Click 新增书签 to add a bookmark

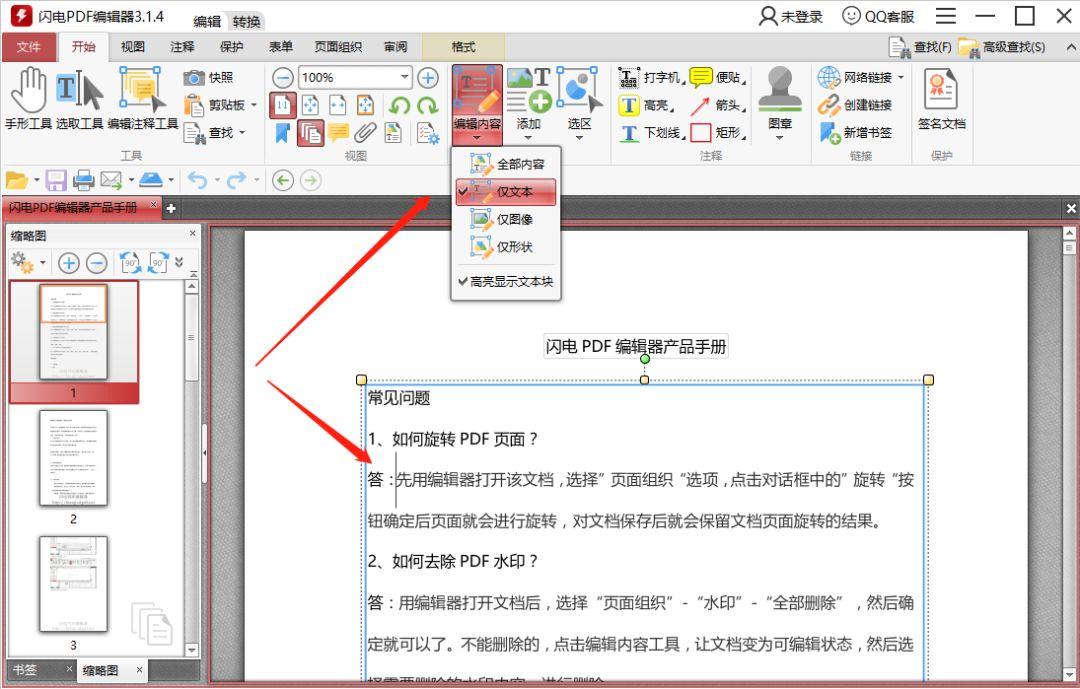[x=855, y=132]
